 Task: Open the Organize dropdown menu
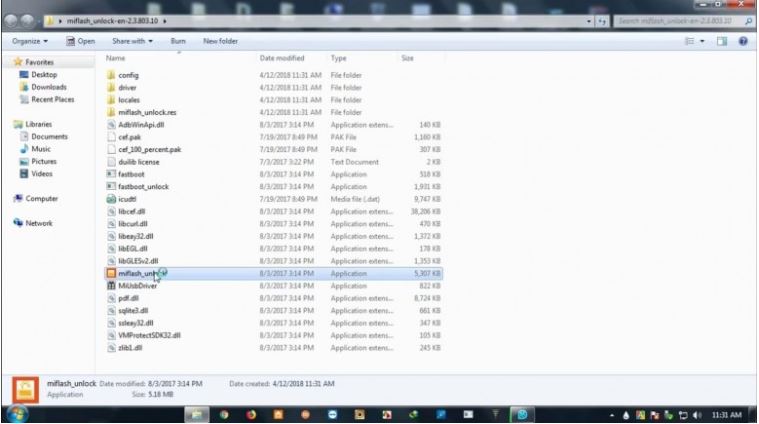pos(30,41)
